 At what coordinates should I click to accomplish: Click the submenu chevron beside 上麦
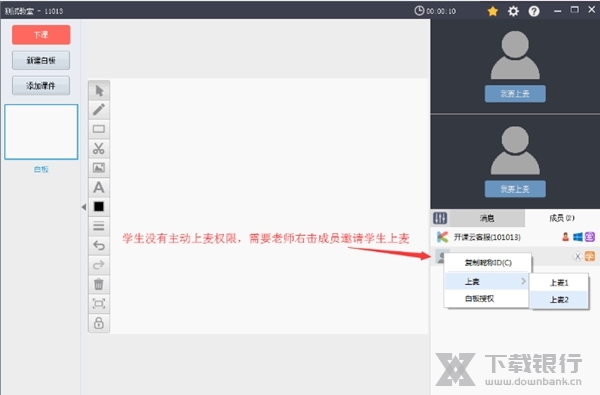(523, 282)
